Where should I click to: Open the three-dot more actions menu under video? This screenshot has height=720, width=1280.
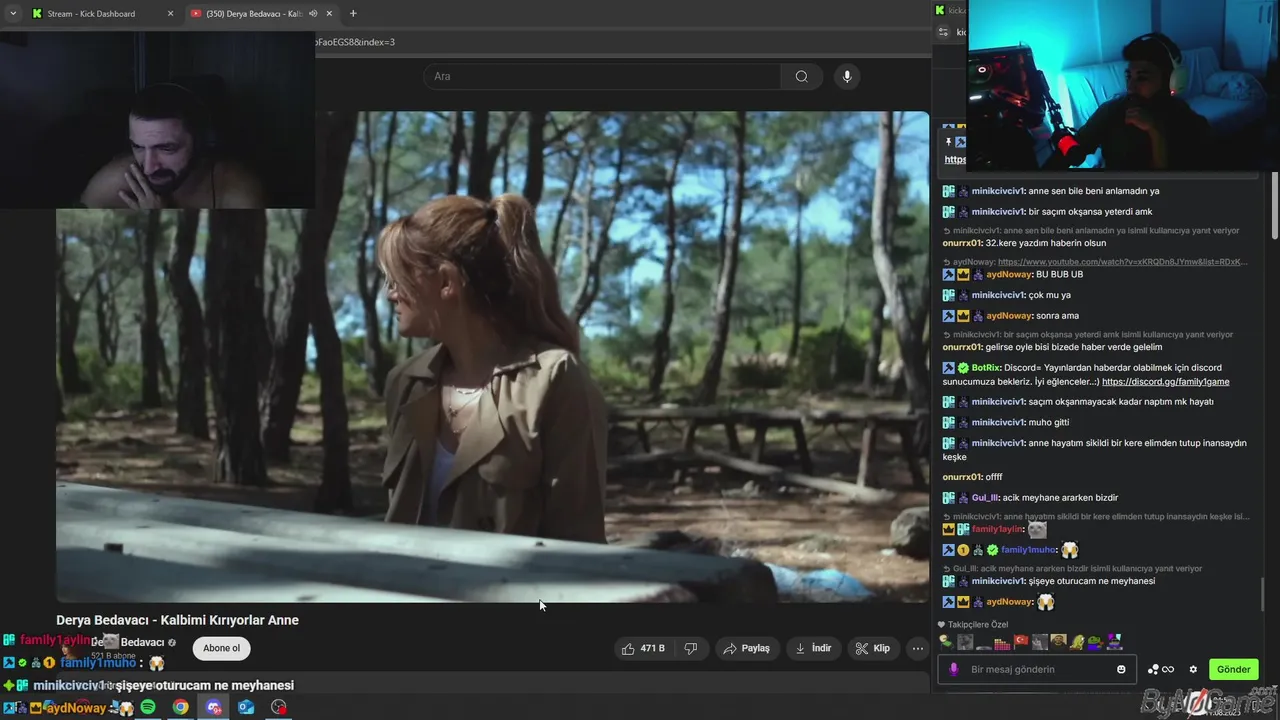pyautogui.click(x=917, y=648)
